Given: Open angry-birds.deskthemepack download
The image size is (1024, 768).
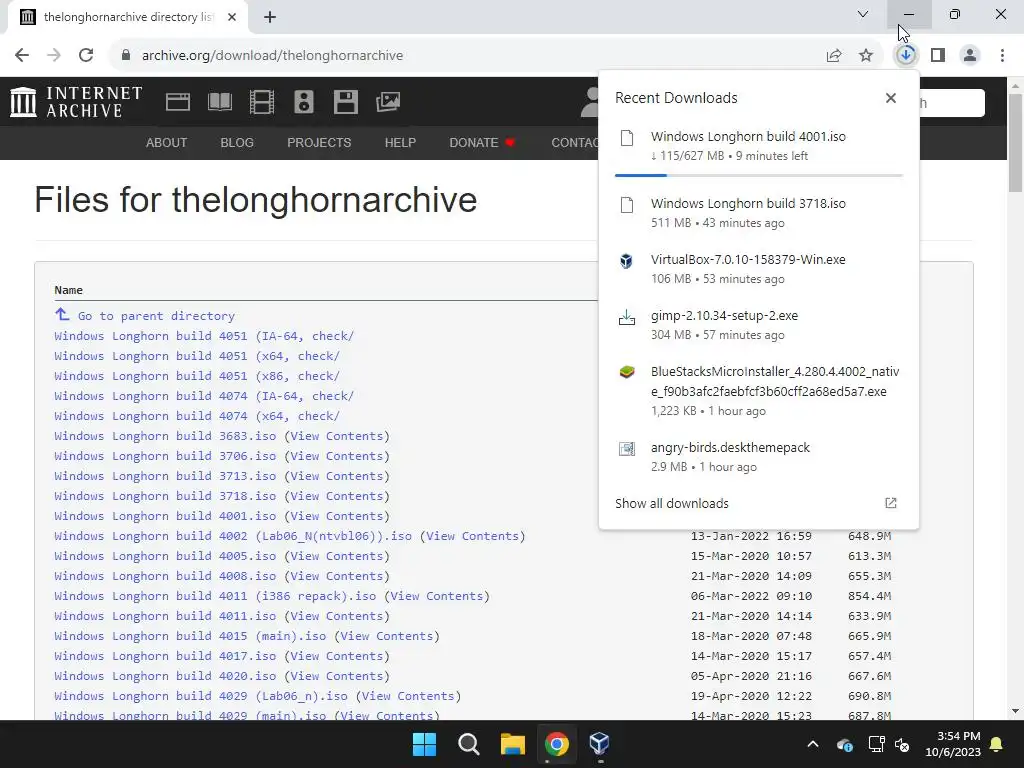Looking at the screenshot, I should [758, 456].
